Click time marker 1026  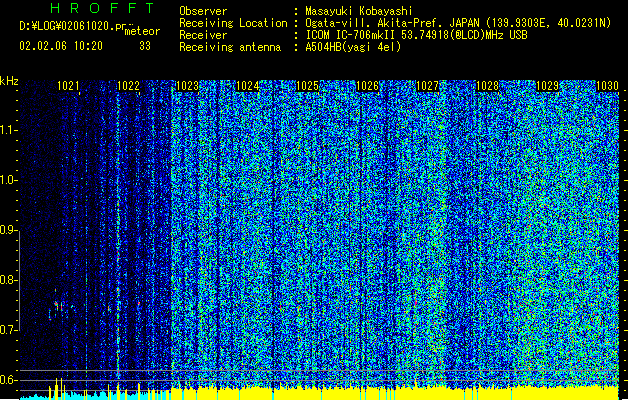click(x=367, y=86)
